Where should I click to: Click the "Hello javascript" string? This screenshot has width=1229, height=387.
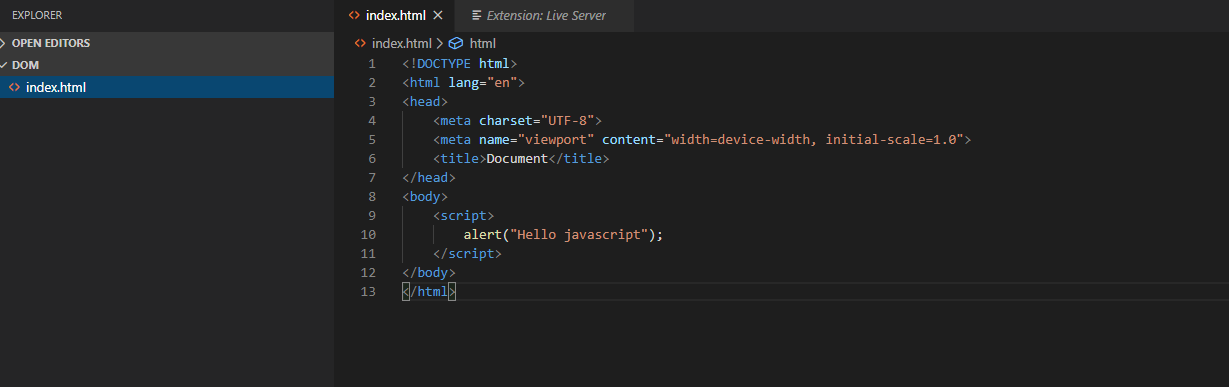[x=579, y=234]
